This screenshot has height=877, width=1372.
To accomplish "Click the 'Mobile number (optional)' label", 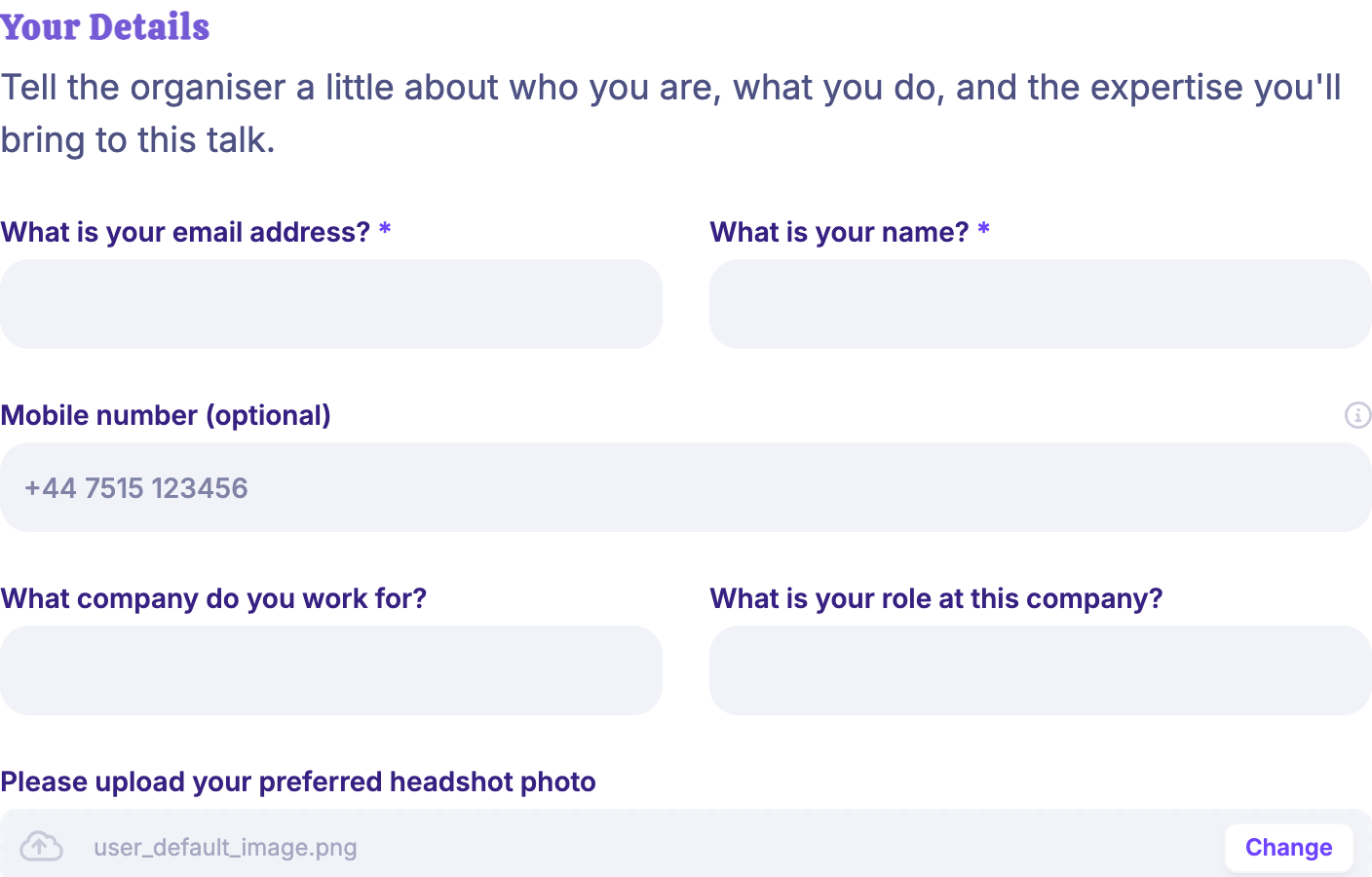I will [x=166, y=415].
